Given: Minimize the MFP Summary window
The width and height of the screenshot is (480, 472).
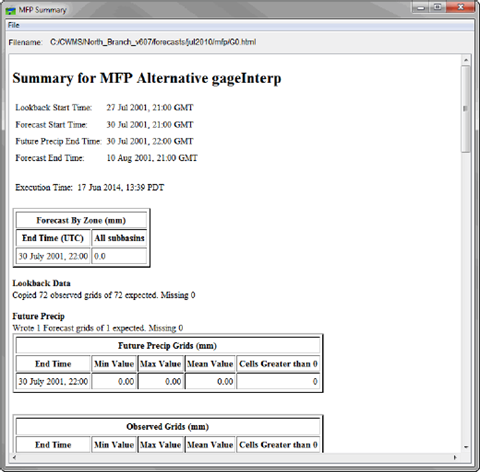Looking at the screenshot, I should tap(421, 7).
